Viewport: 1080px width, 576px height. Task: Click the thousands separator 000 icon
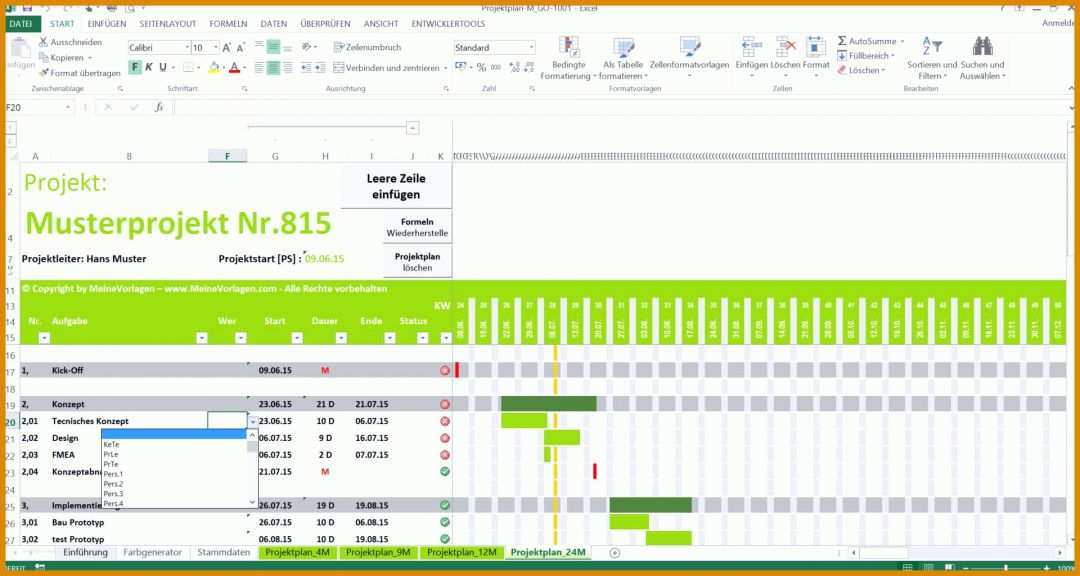click(496, 68)
